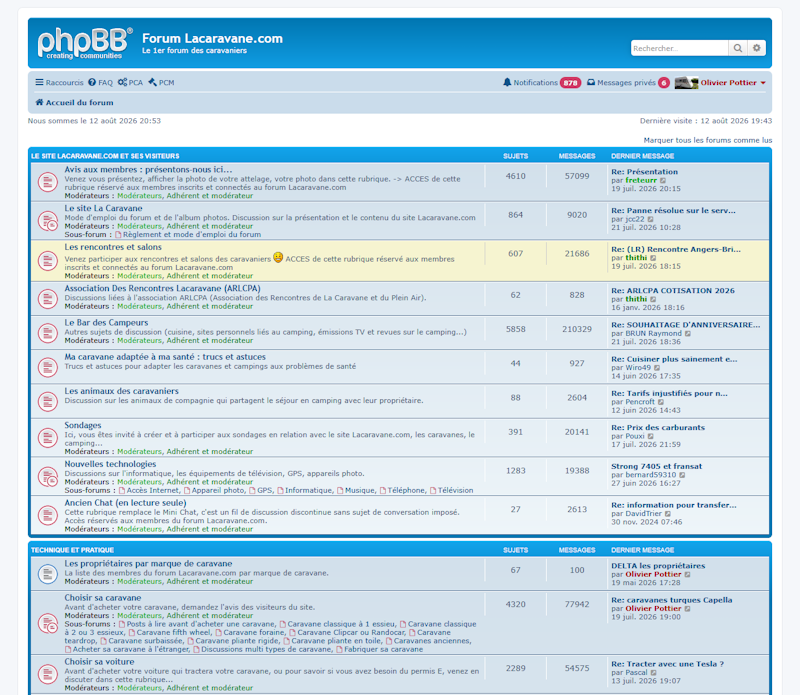Viewport: 800px width, 695px height.
Task: Open subforum Caravane pliante rigide
Action: tap(237, 640)
